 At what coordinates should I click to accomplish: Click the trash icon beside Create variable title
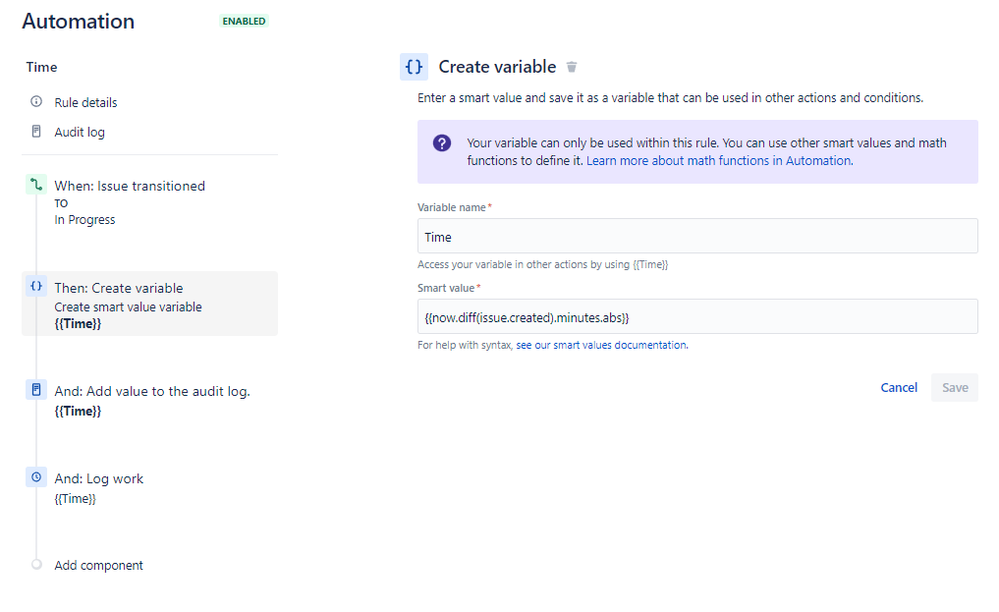pos(571,66)
